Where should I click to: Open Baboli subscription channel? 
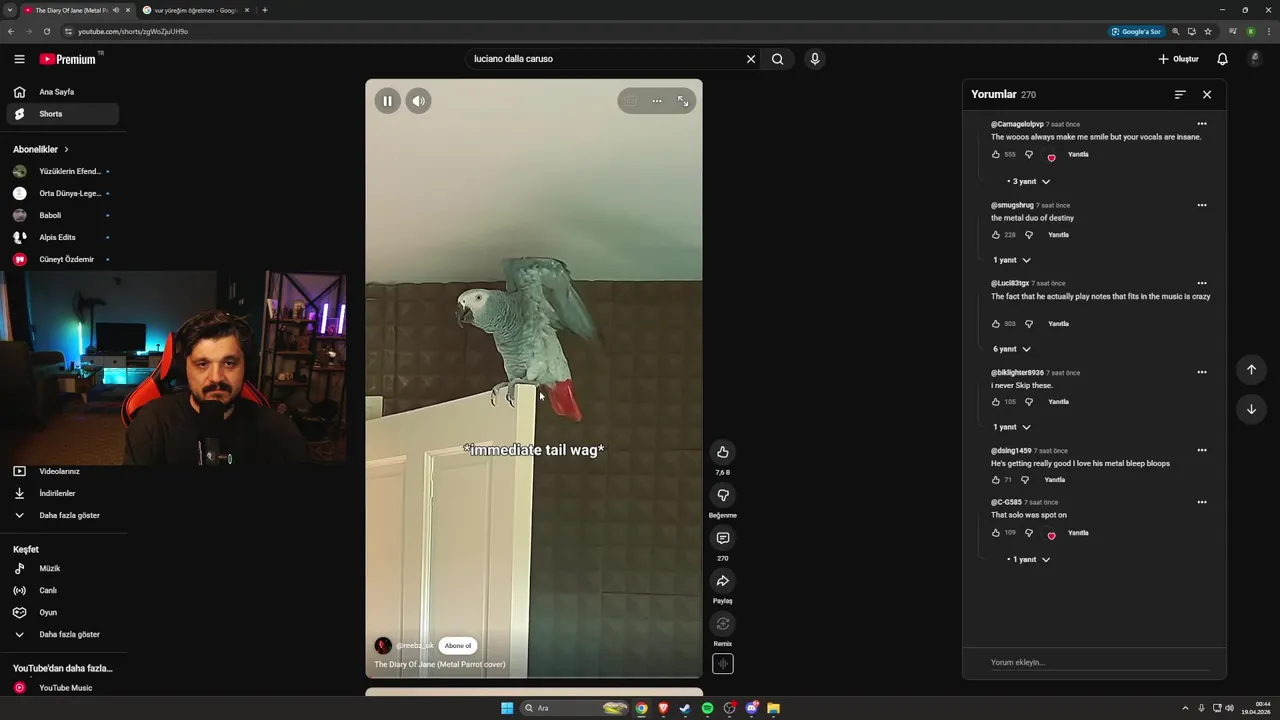(x=62, y=215)
